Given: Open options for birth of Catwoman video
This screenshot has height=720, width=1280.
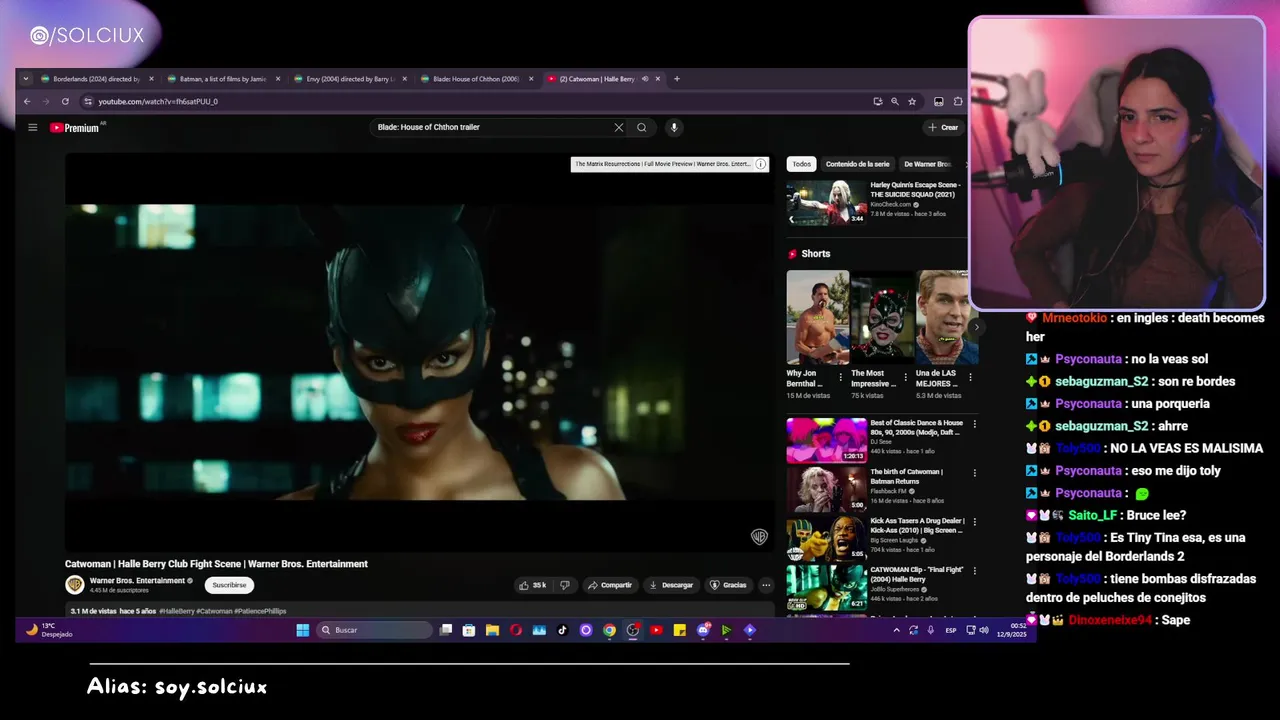Looking at the screenshot, I should [975, 473].
